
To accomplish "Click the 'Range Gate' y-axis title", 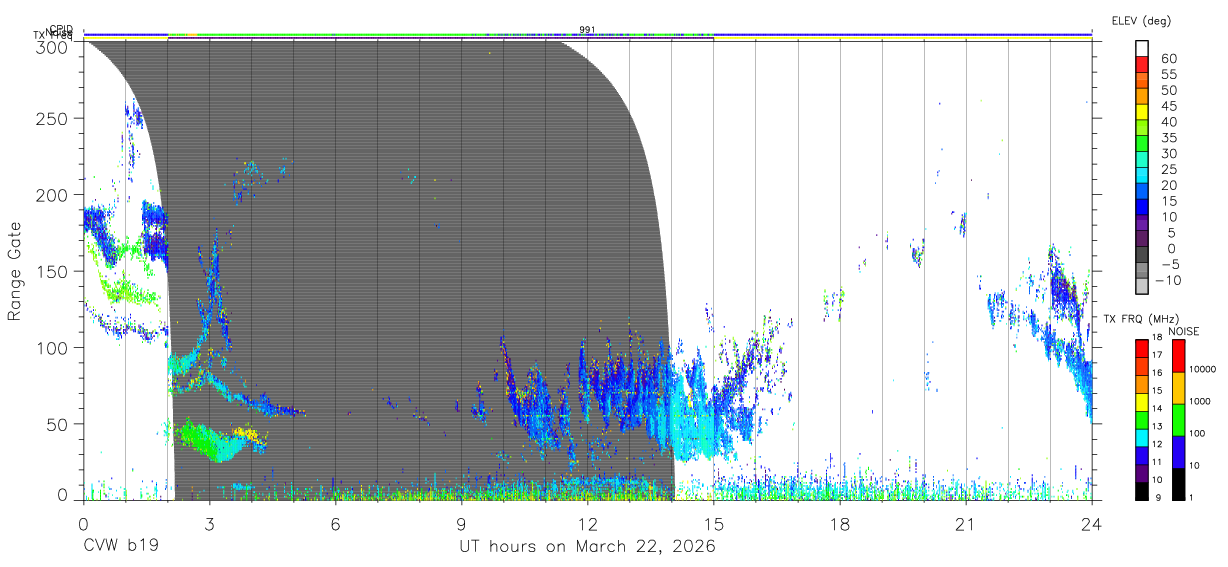I will tap(15, 270).
